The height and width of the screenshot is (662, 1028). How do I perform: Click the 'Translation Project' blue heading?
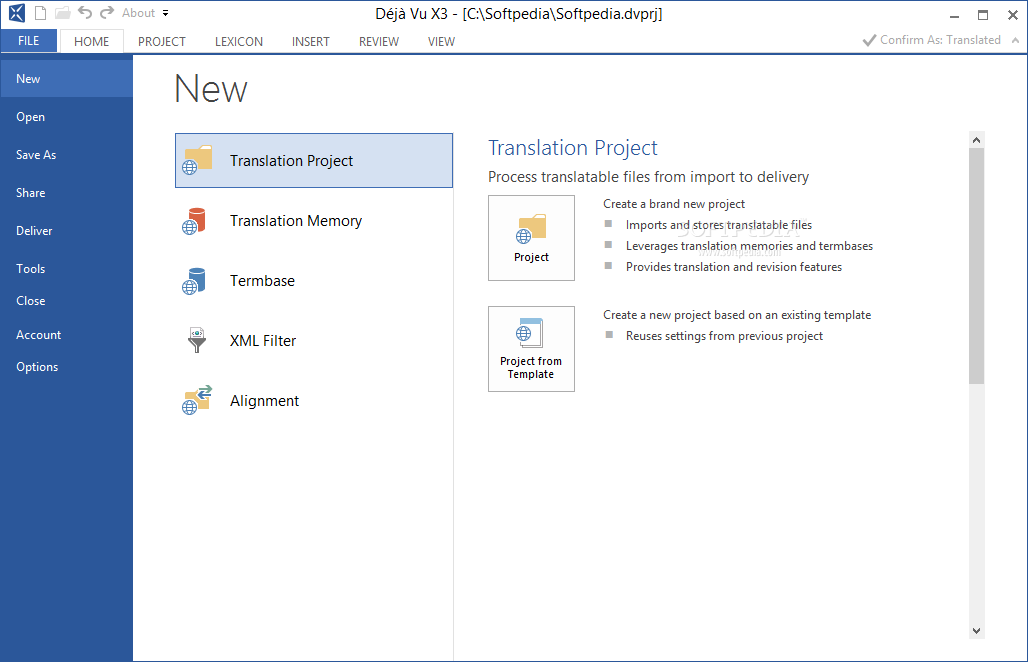coord(572,148)
